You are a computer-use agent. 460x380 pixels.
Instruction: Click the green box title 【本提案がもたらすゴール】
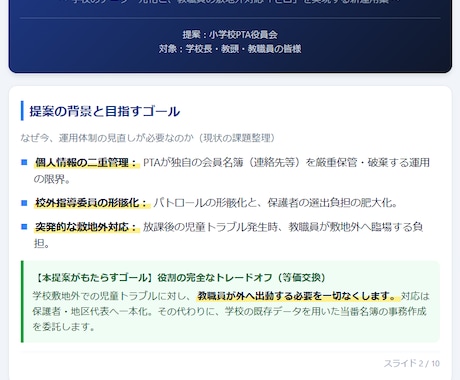pyautogui.click(x=93, y=278)
